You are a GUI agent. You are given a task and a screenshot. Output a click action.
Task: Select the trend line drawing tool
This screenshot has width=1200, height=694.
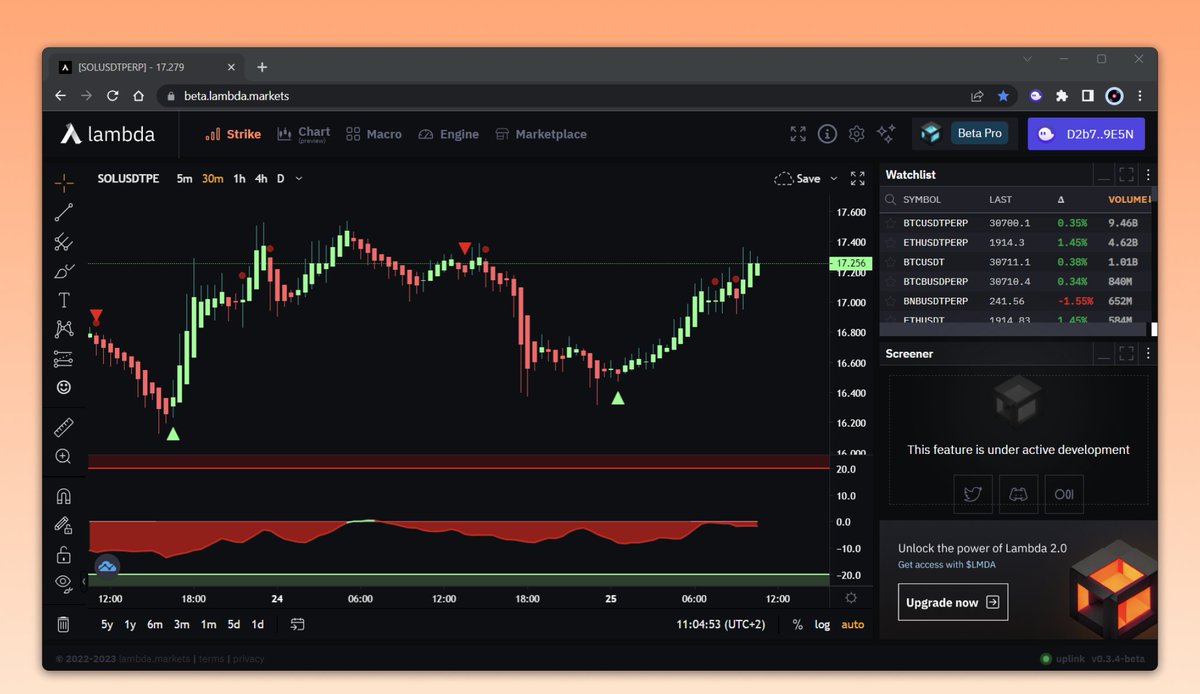coord(64,212)
